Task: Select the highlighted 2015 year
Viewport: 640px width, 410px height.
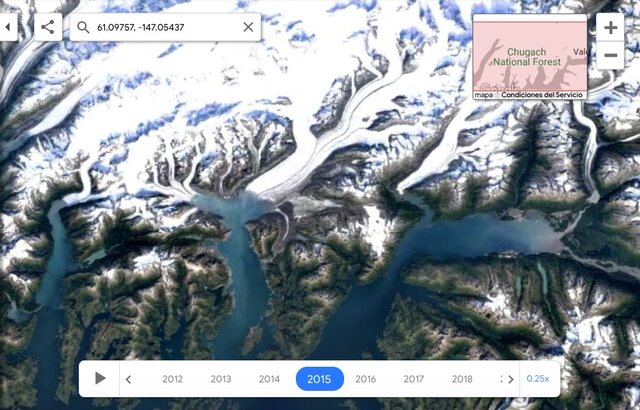Action: pyautogui.click(x=320, y=379)
